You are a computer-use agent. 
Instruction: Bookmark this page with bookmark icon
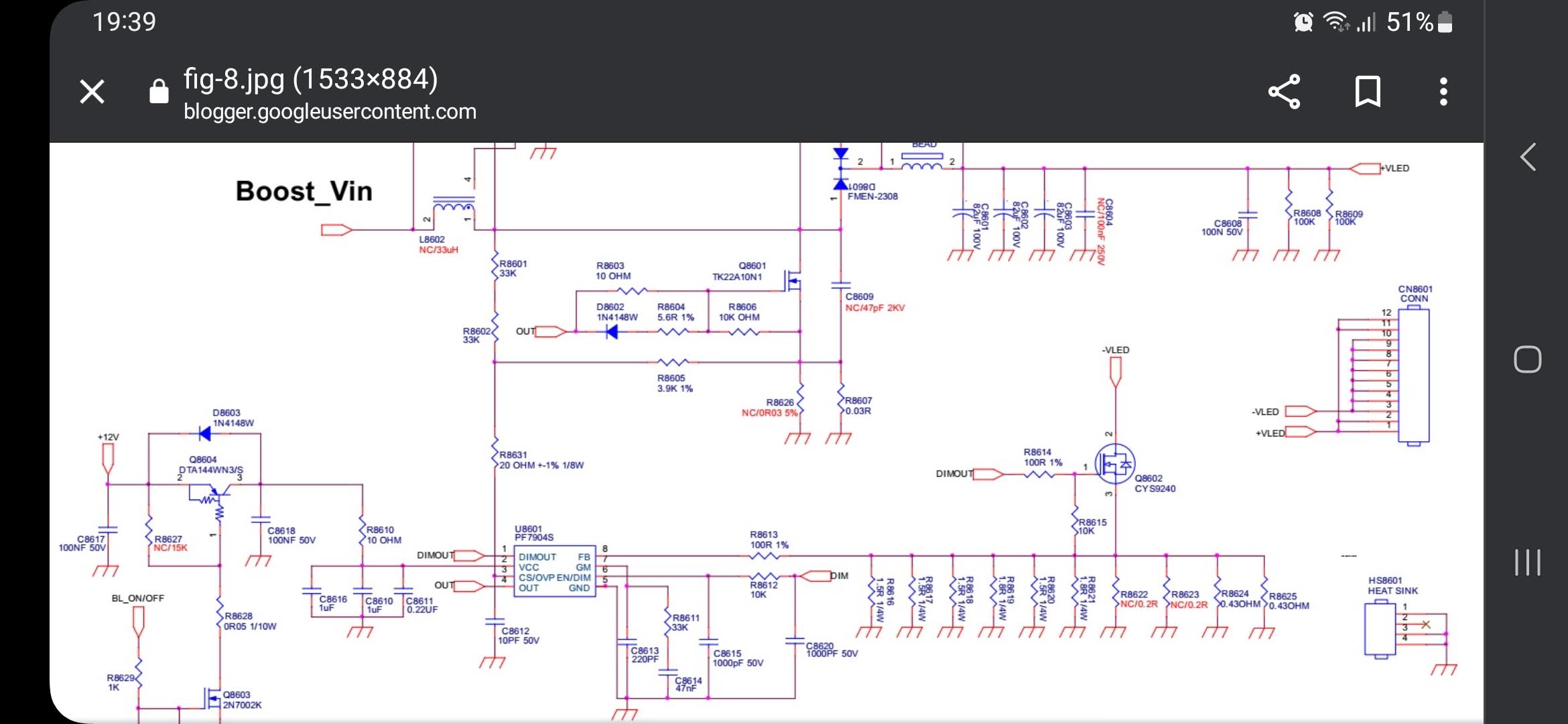coord(1368,91)
